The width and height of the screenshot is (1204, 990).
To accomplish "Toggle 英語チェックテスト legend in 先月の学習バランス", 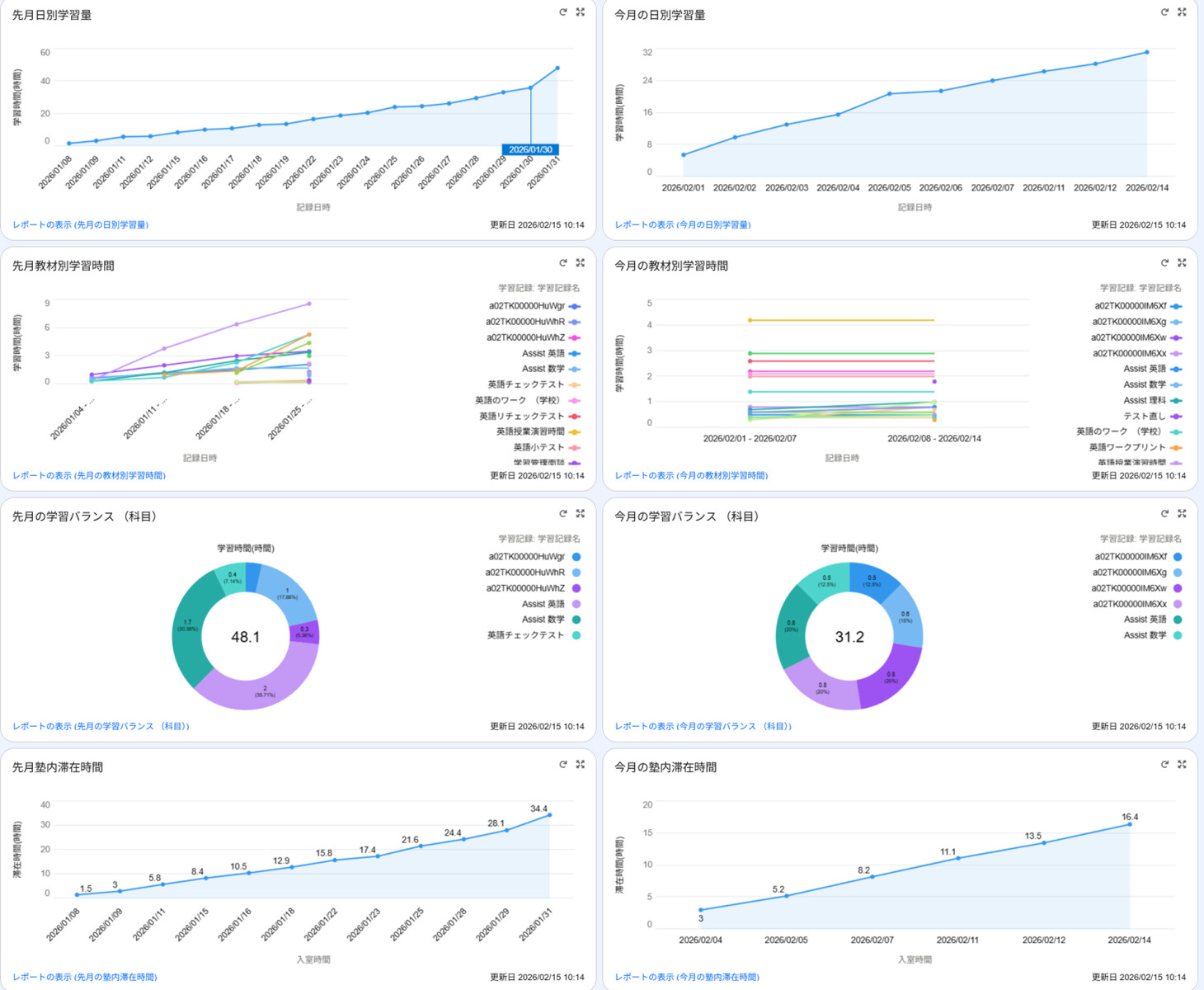I will pos(525,635).
